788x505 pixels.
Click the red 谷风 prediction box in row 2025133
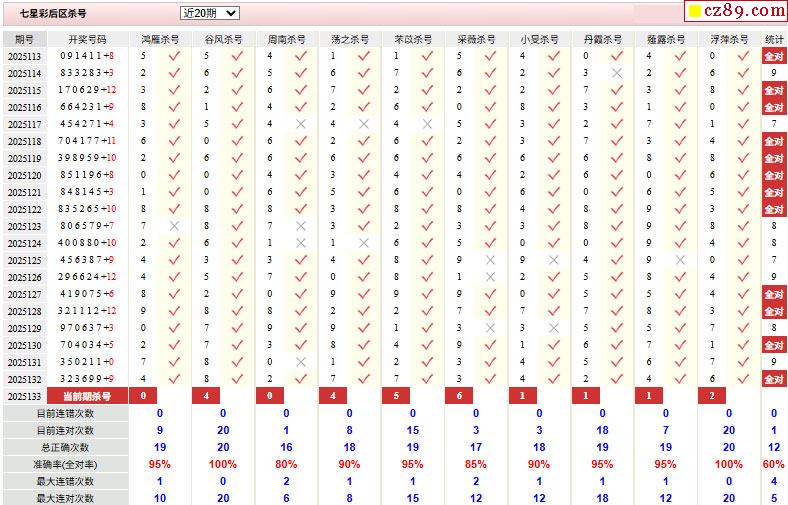pyautogui.click(x=206, y=396)
